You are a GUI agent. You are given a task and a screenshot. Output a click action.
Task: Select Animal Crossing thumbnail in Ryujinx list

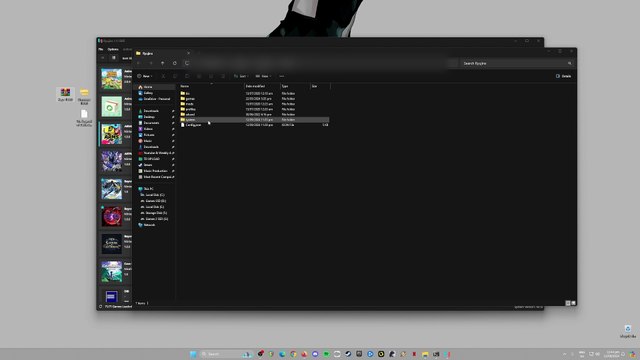tap(112, 79)
